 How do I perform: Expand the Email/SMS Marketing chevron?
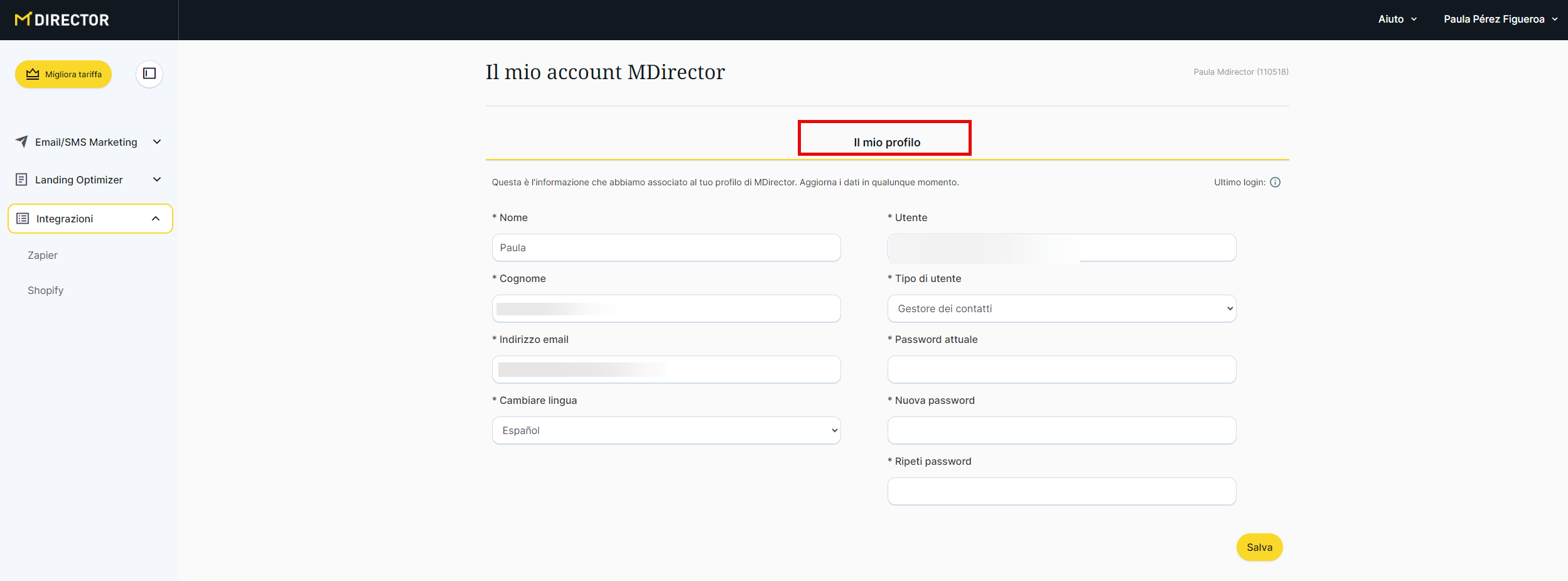tap(157, 142)
